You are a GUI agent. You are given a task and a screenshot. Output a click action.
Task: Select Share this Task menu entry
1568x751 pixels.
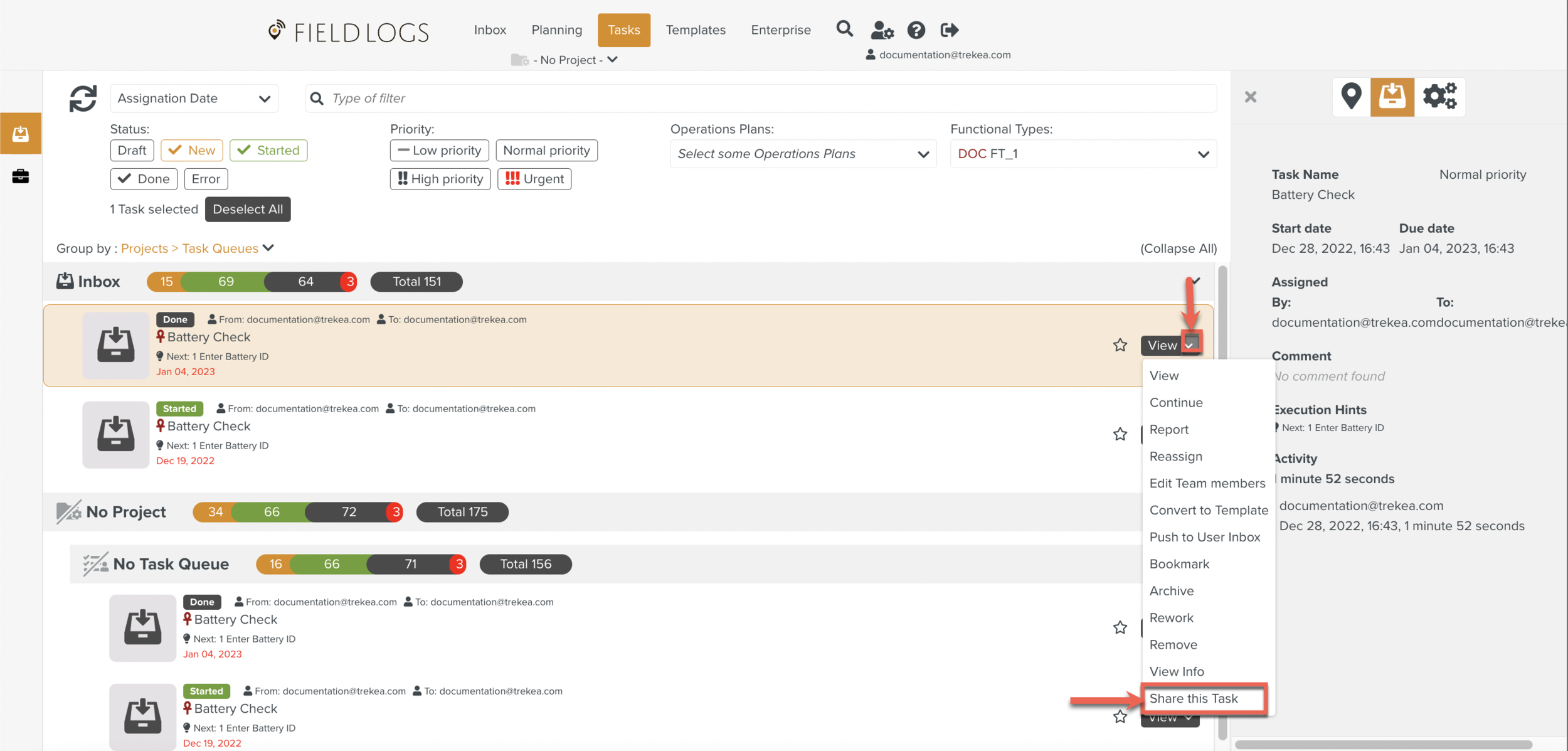[1194, 698]
